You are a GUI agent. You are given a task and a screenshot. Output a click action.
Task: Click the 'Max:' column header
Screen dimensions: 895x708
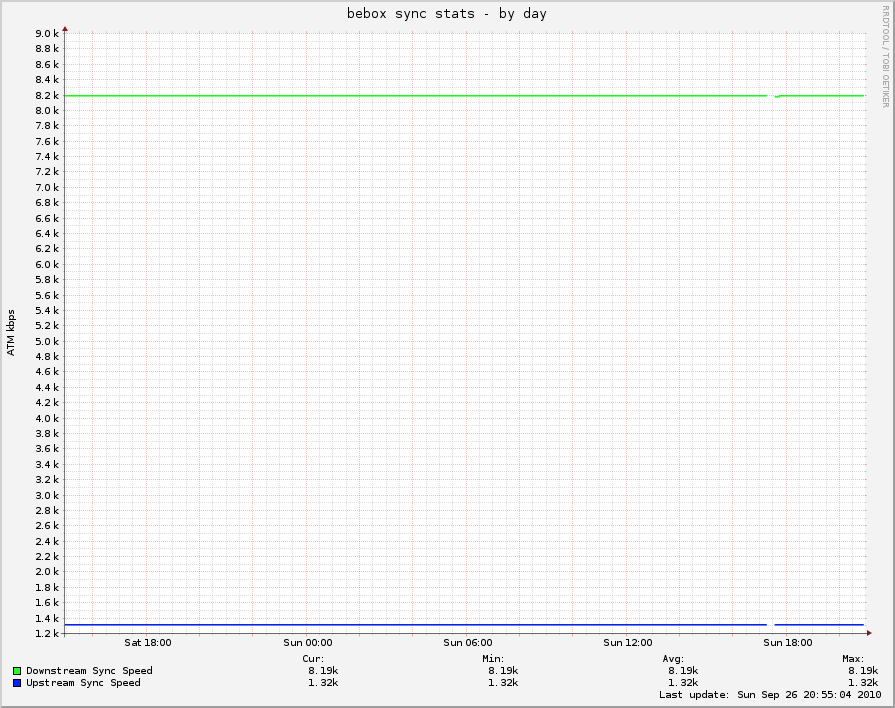[x=853, y=659]
